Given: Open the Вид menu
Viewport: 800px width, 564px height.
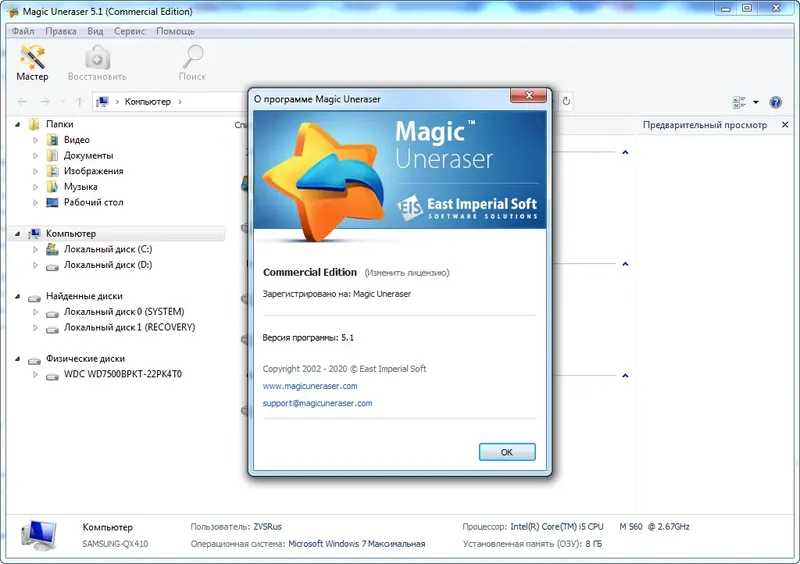Looking at the screenshot, I should (95, 31).
